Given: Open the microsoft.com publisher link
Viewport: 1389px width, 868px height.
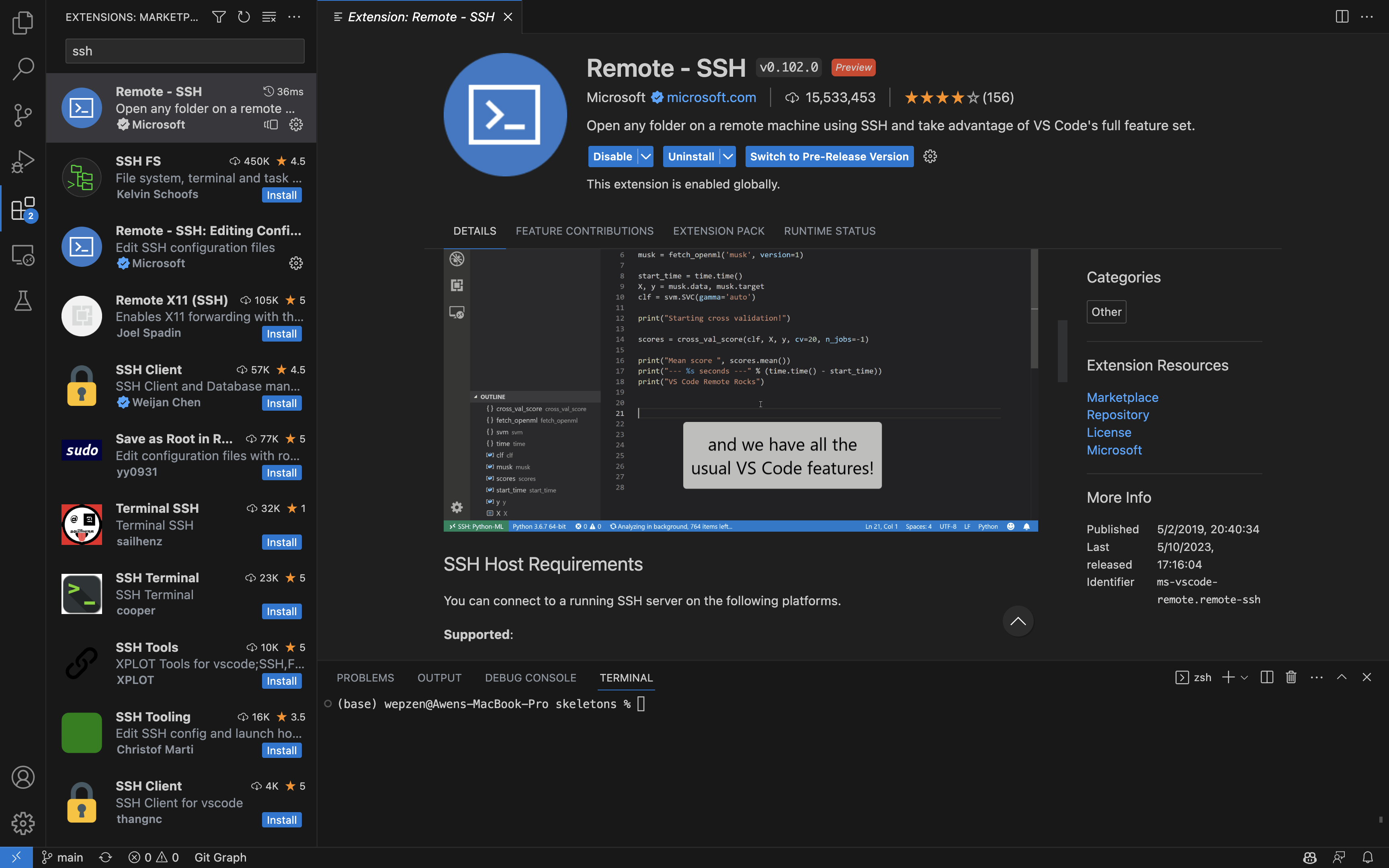Looking at the screenshot, I should pyautogui.click(x=711, y=97).
